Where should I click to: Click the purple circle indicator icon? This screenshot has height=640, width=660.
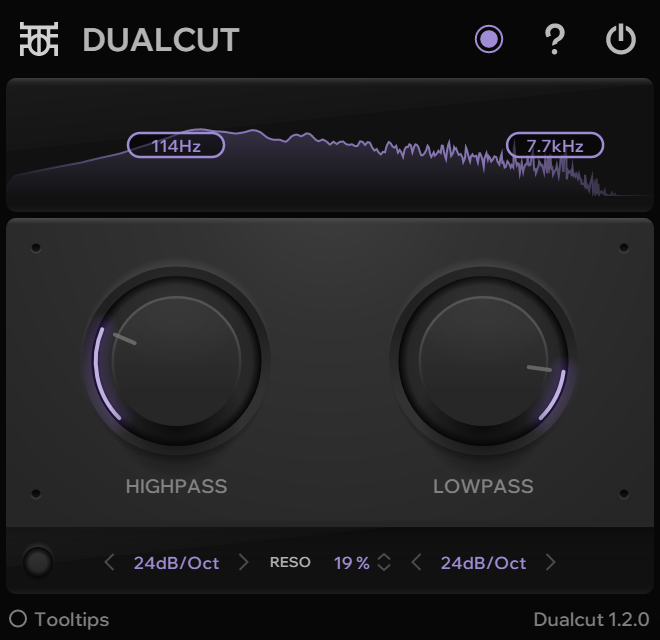pos(488,40)
